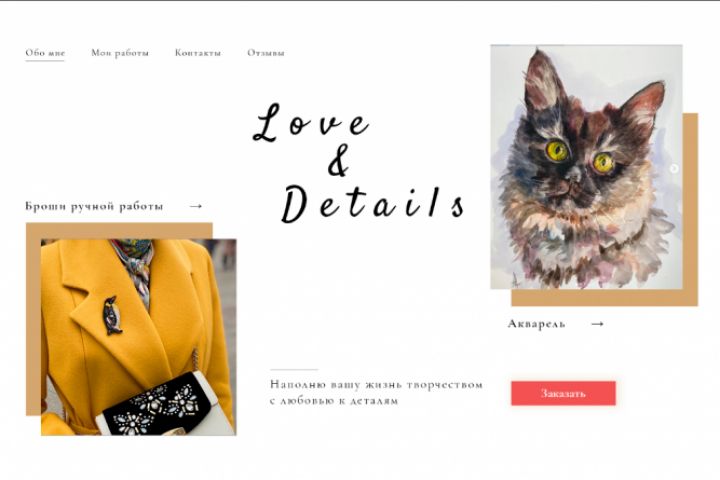Go to Мои работы section
This screenshot has width=720, height=480.
120,53
